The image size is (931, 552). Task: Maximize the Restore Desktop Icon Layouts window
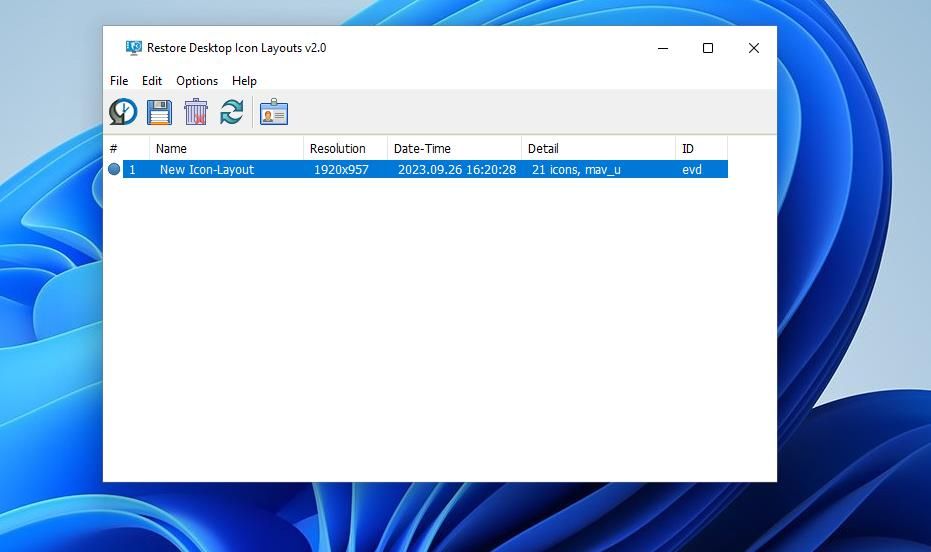point(708,48)
